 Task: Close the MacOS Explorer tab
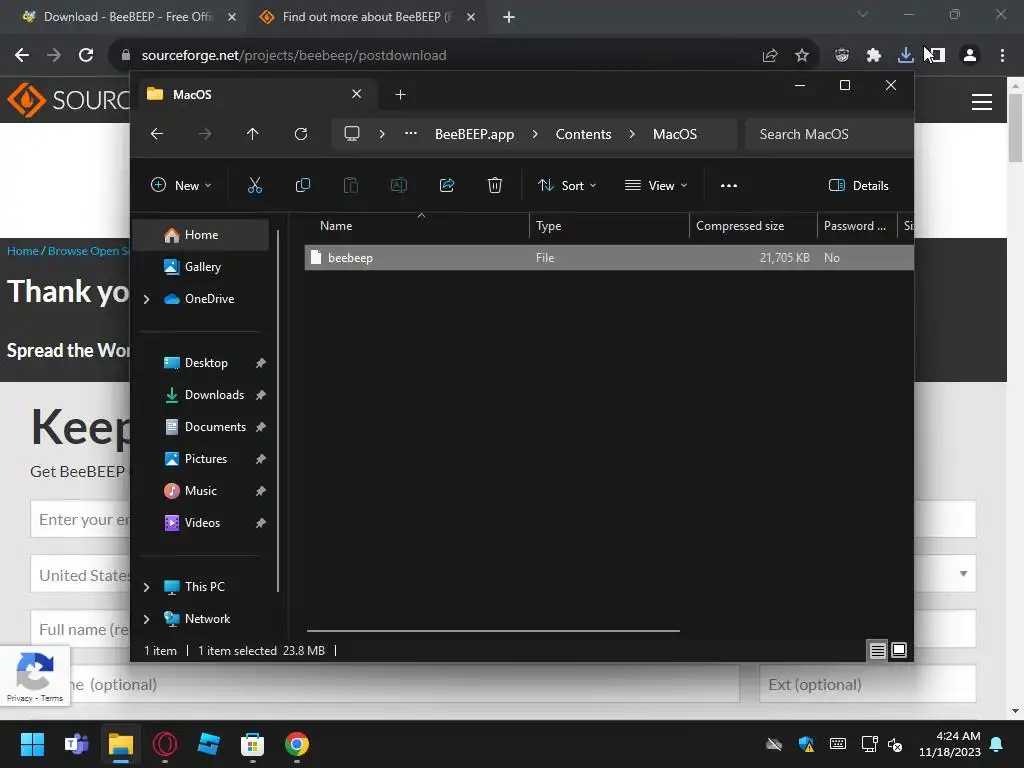(x=357, y=94)
